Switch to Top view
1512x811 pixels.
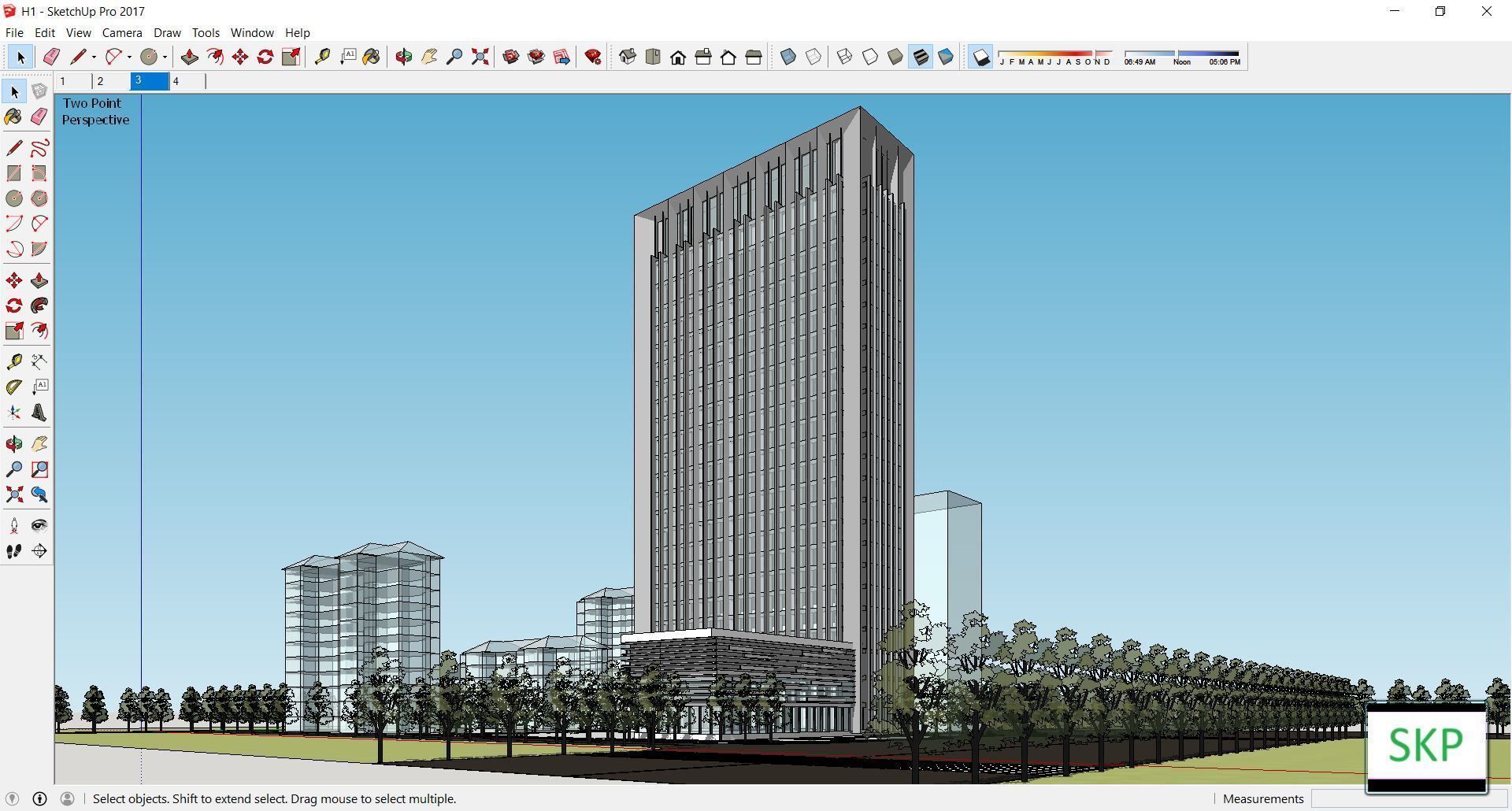pos(653,57)
